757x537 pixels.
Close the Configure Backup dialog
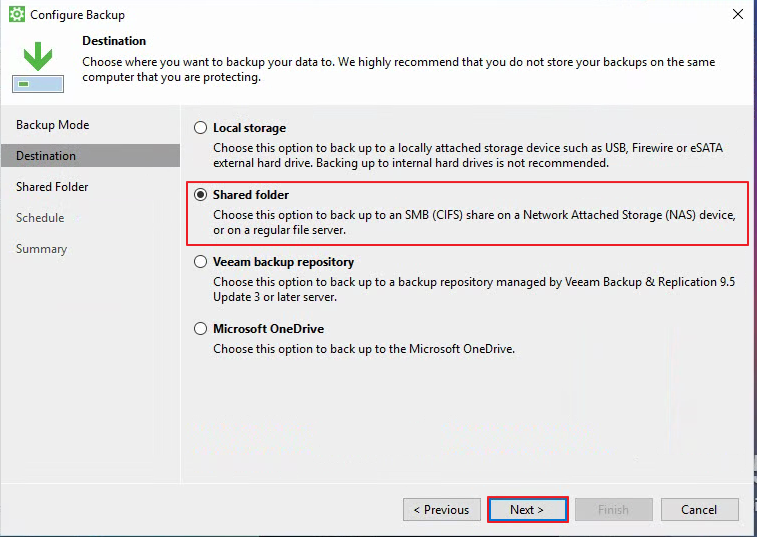tap(738, 14)
